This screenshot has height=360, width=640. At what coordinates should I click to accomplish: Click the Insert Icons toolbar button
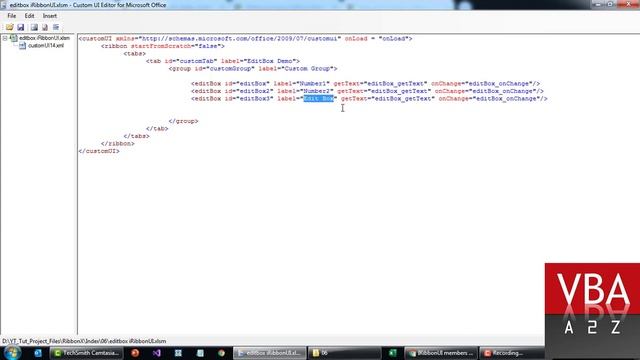click(34, 27)
